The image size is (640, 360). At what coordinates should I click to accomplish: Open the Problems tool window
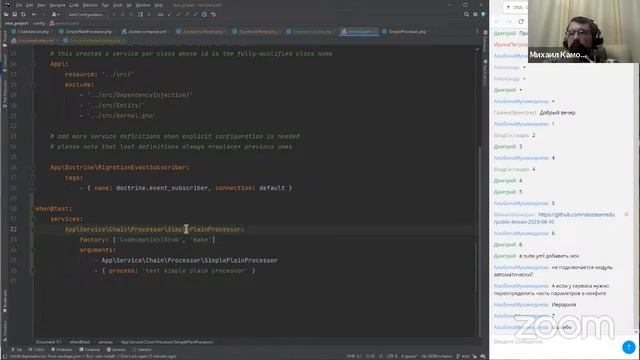[62, 350]
